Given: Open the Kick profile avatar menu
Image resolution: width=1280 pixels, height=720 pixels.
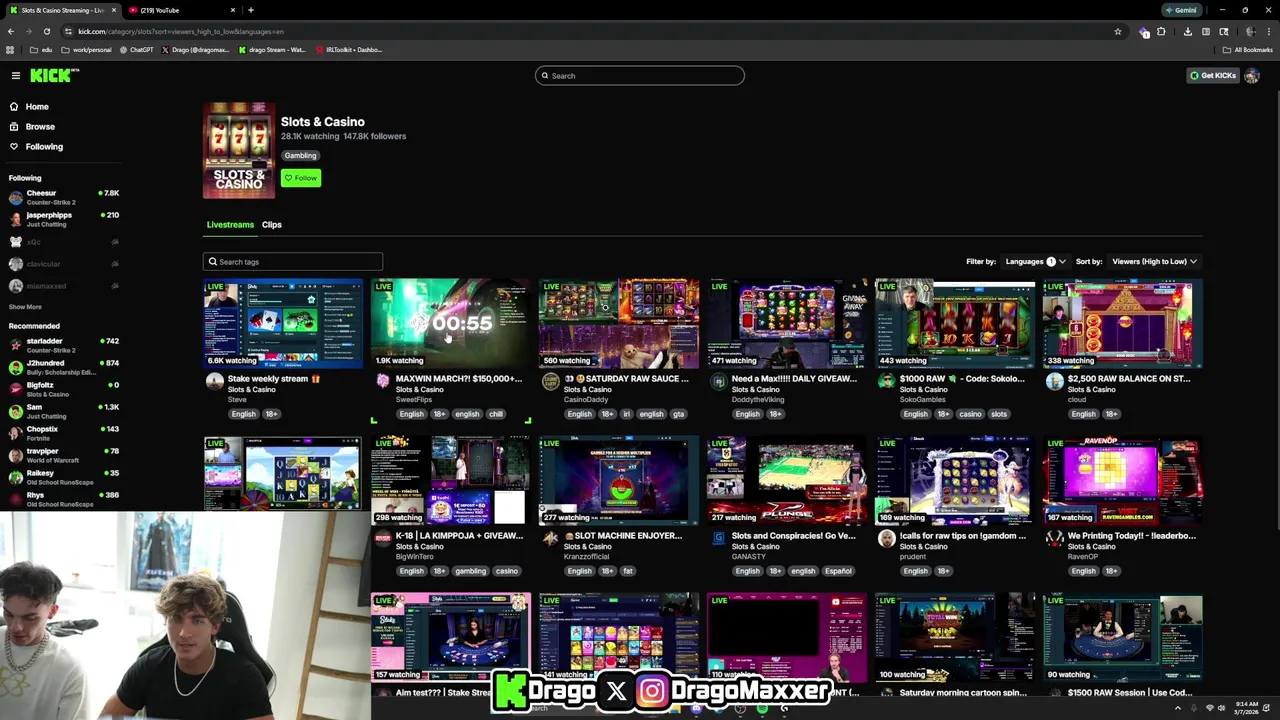Looking at the screenshot, I should point(1252,75).
